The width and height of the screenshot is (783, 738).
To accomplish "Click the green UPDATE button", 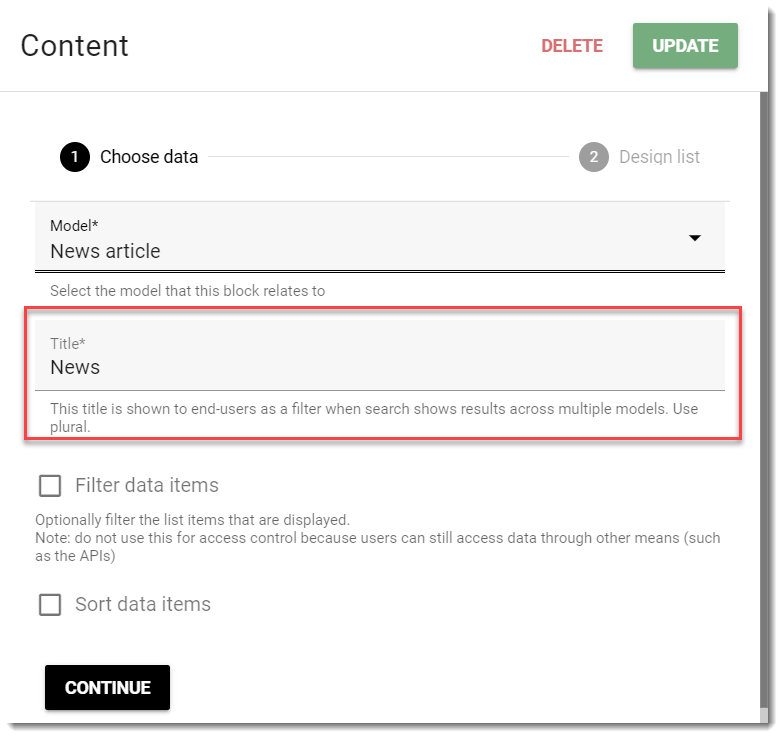I will point(686,46).
